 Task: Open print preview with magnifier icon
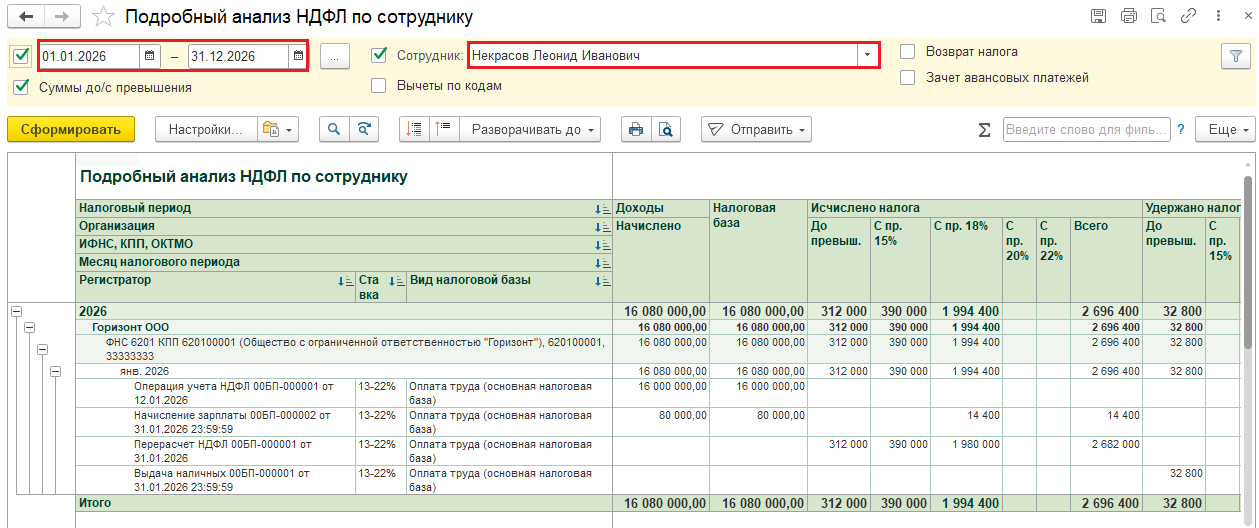[664, 130]
